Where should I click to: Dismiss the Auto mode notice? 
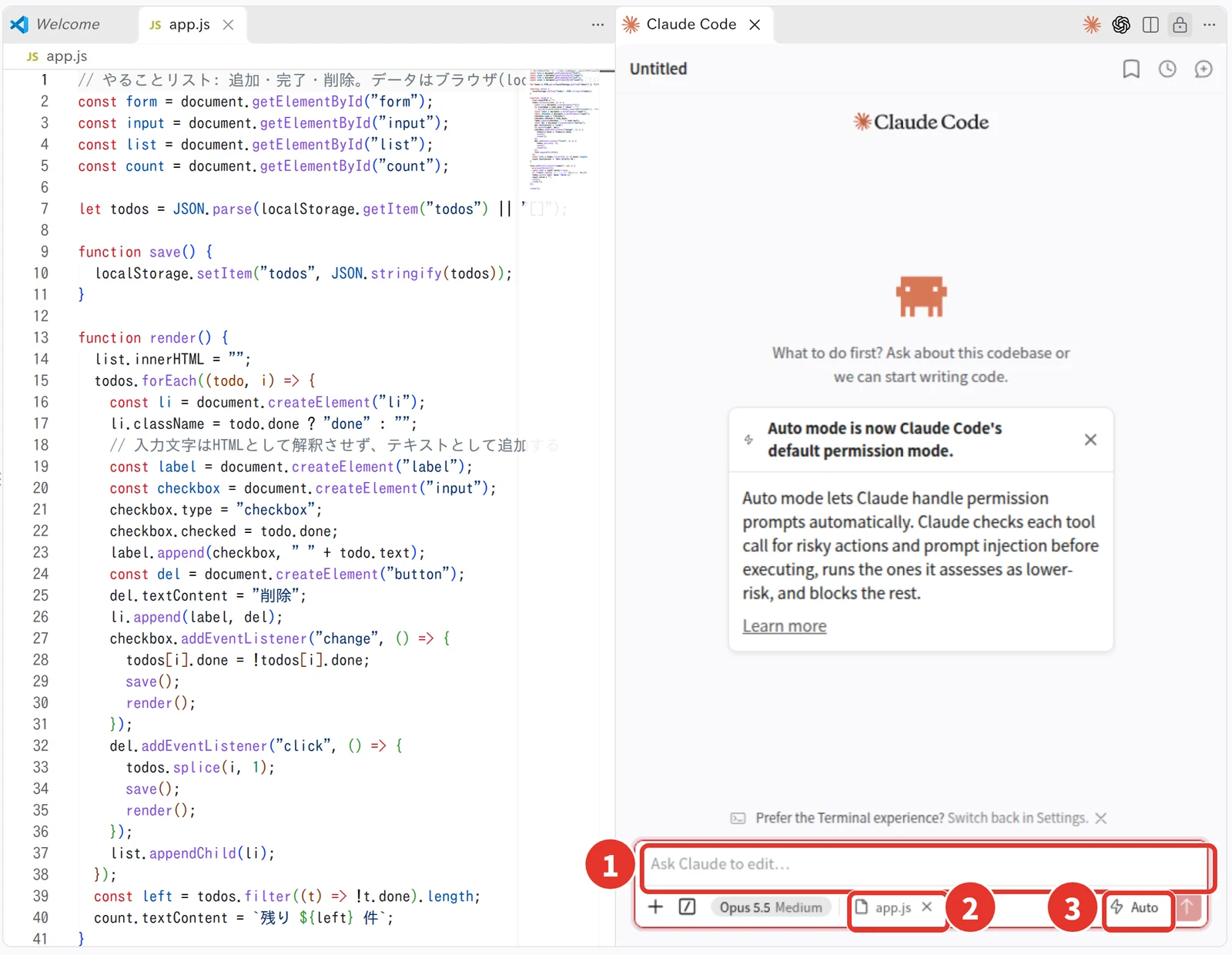[1090, 440]
